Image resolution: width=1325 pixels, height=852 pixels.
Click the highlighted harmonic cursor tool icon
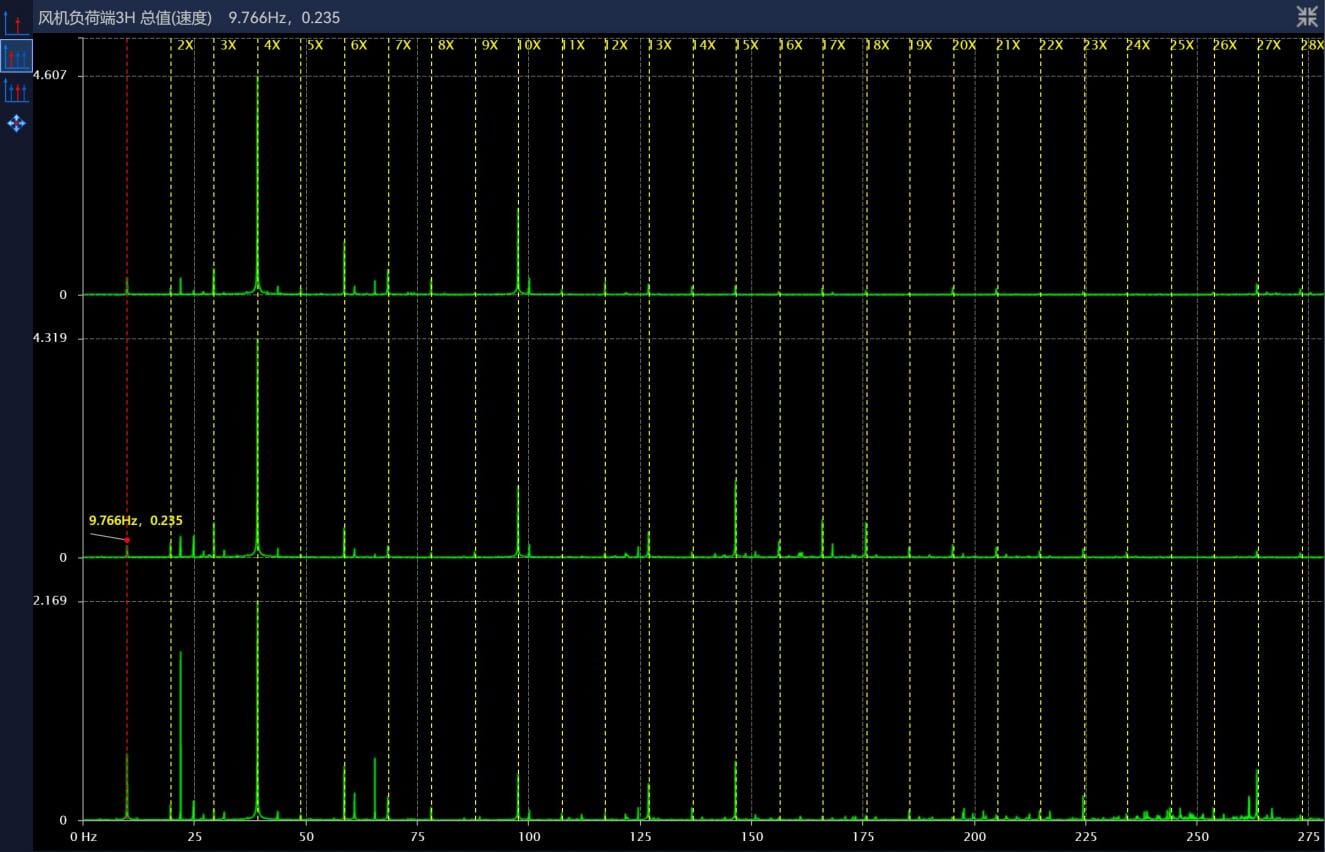(x=17, y=56)
